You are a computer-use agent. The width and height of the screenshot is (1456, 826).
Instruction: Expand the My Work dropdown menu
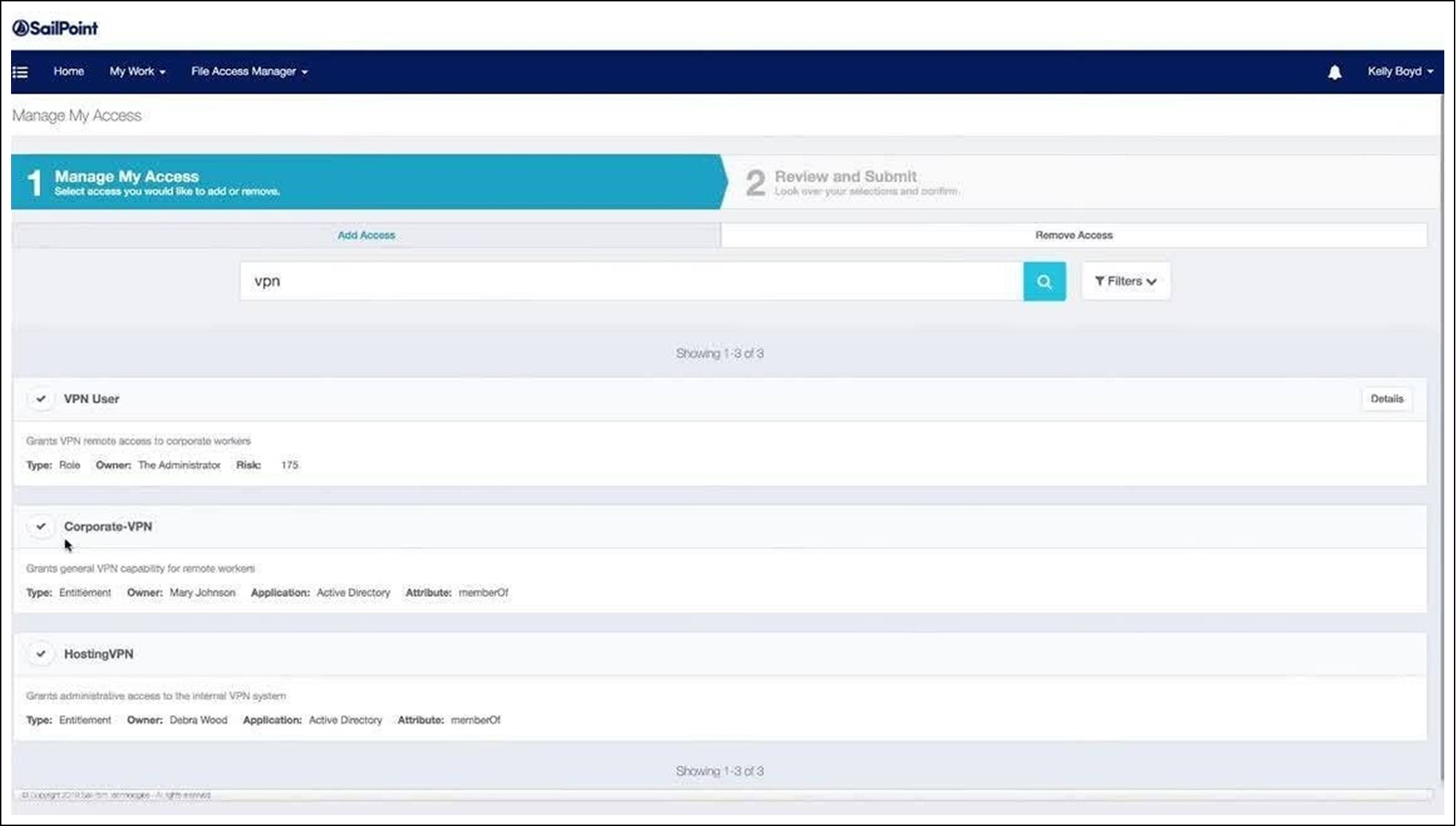click(x=137, y=72)
